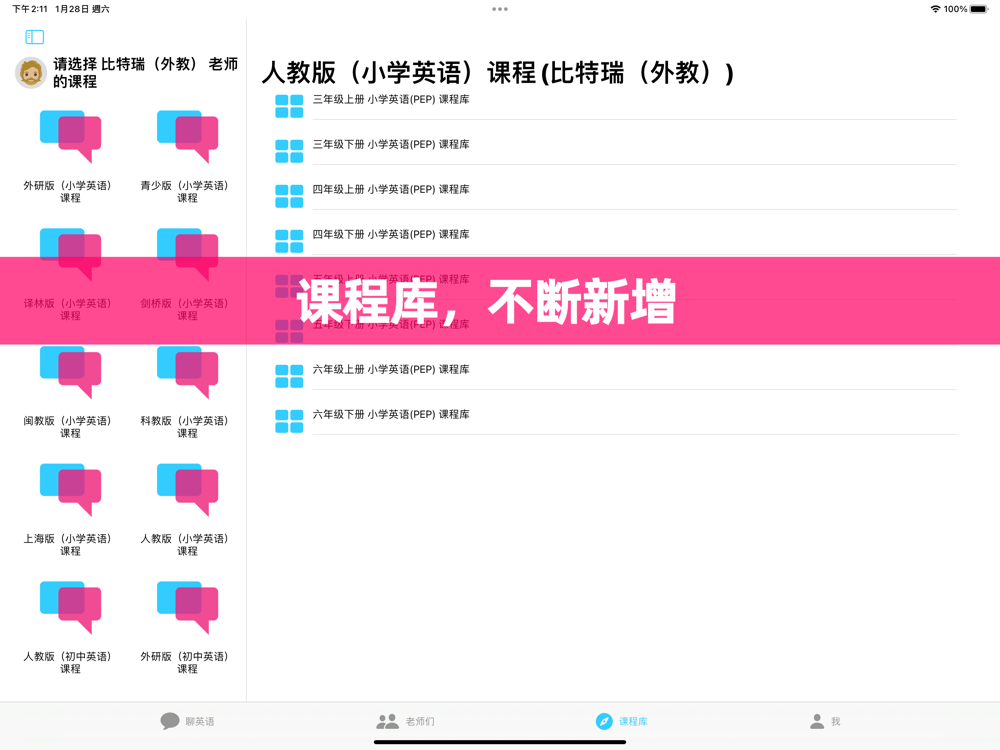Open 科教版（小学英语）课程 chat bubble icon
Screen dimensions: 1000x750
coord(188,372)
